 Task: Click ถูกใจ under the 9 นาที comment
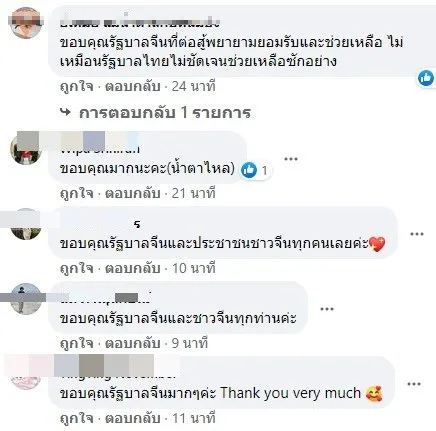pyautogui.click(x=77, y=343)
